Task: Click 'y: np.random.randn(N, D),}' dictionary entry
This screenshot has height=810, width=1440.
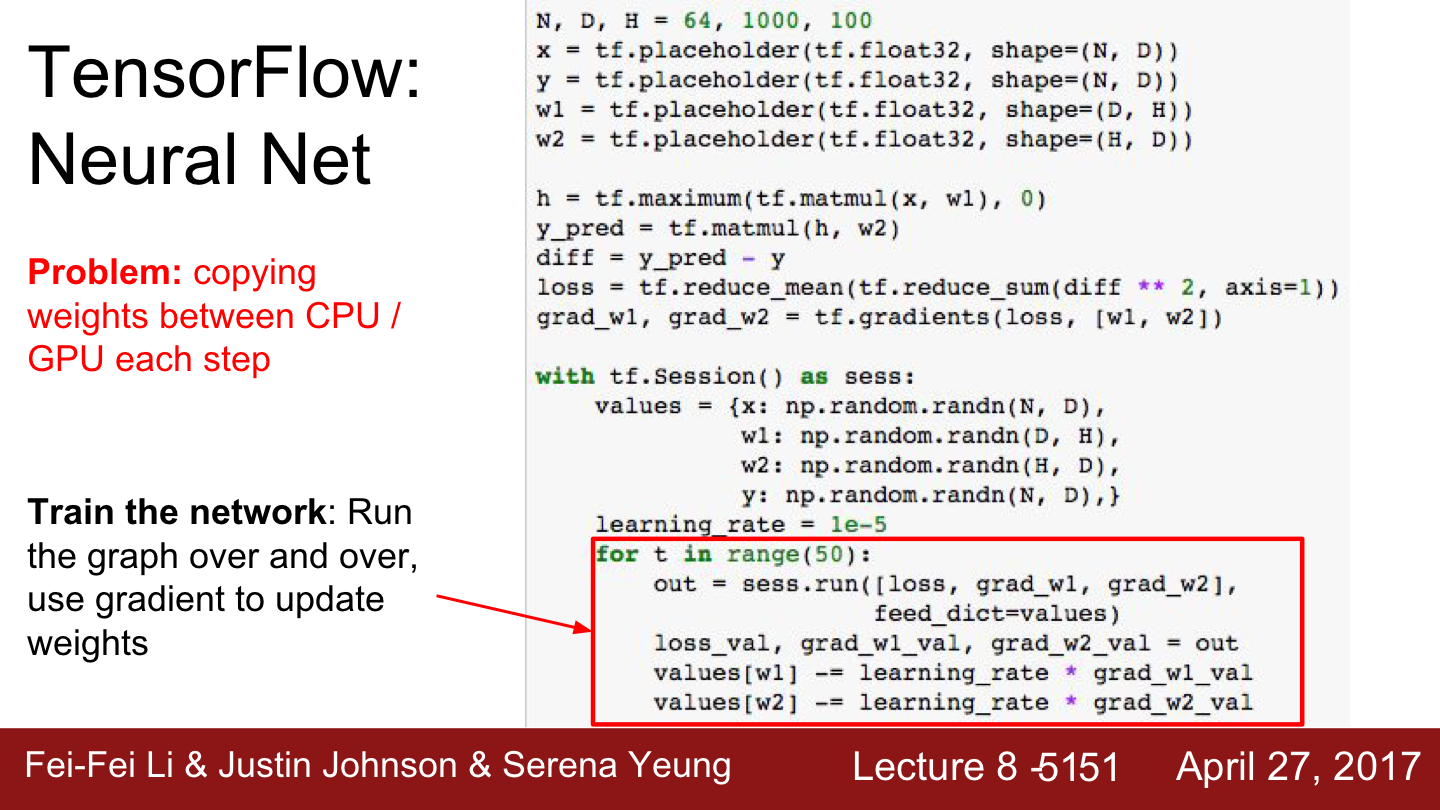Action: pyautogui.click(x=930, y=496)
